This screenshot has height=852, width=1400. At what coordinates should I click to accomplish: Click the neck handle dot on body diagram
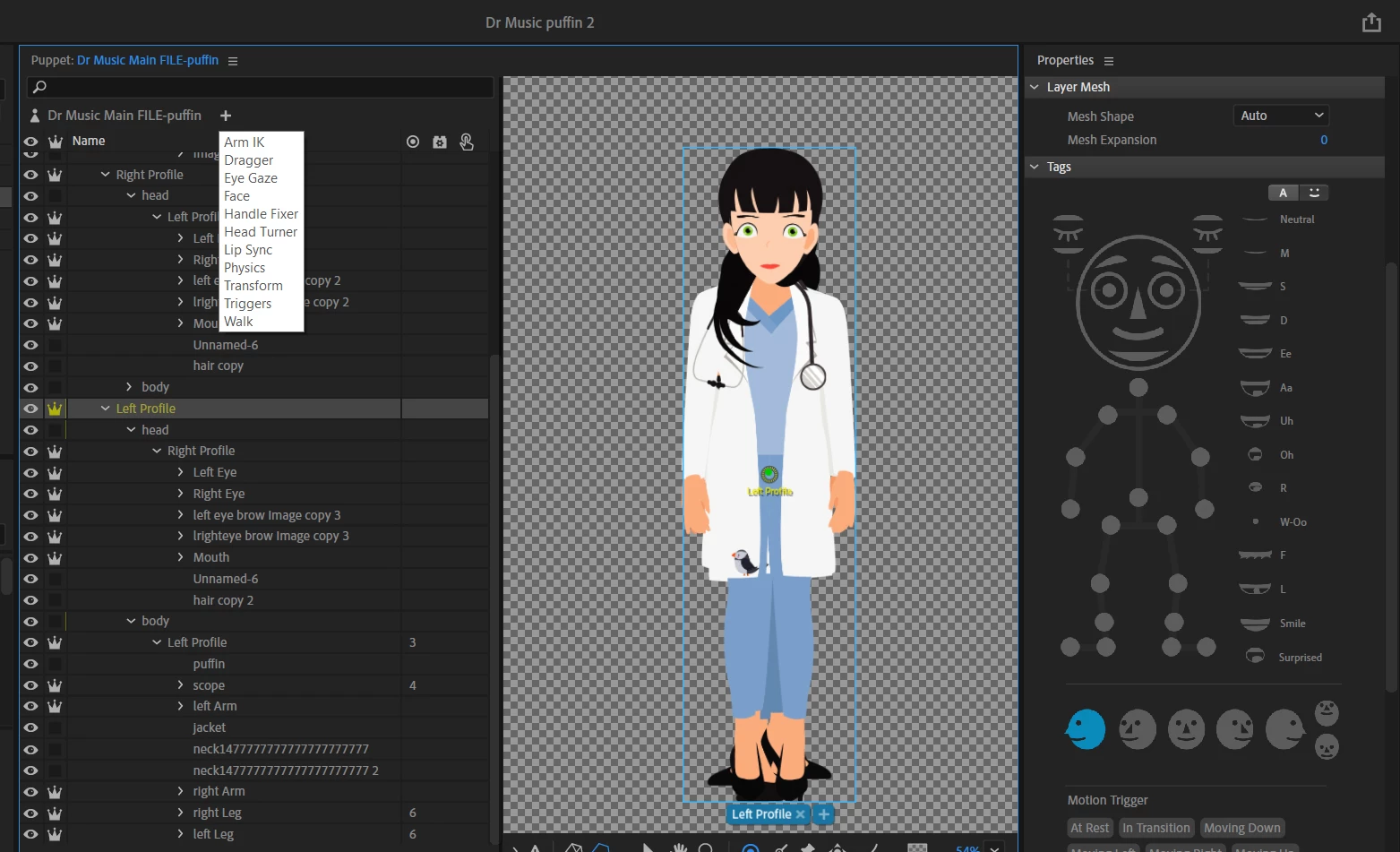click(x=1138, y=387)
